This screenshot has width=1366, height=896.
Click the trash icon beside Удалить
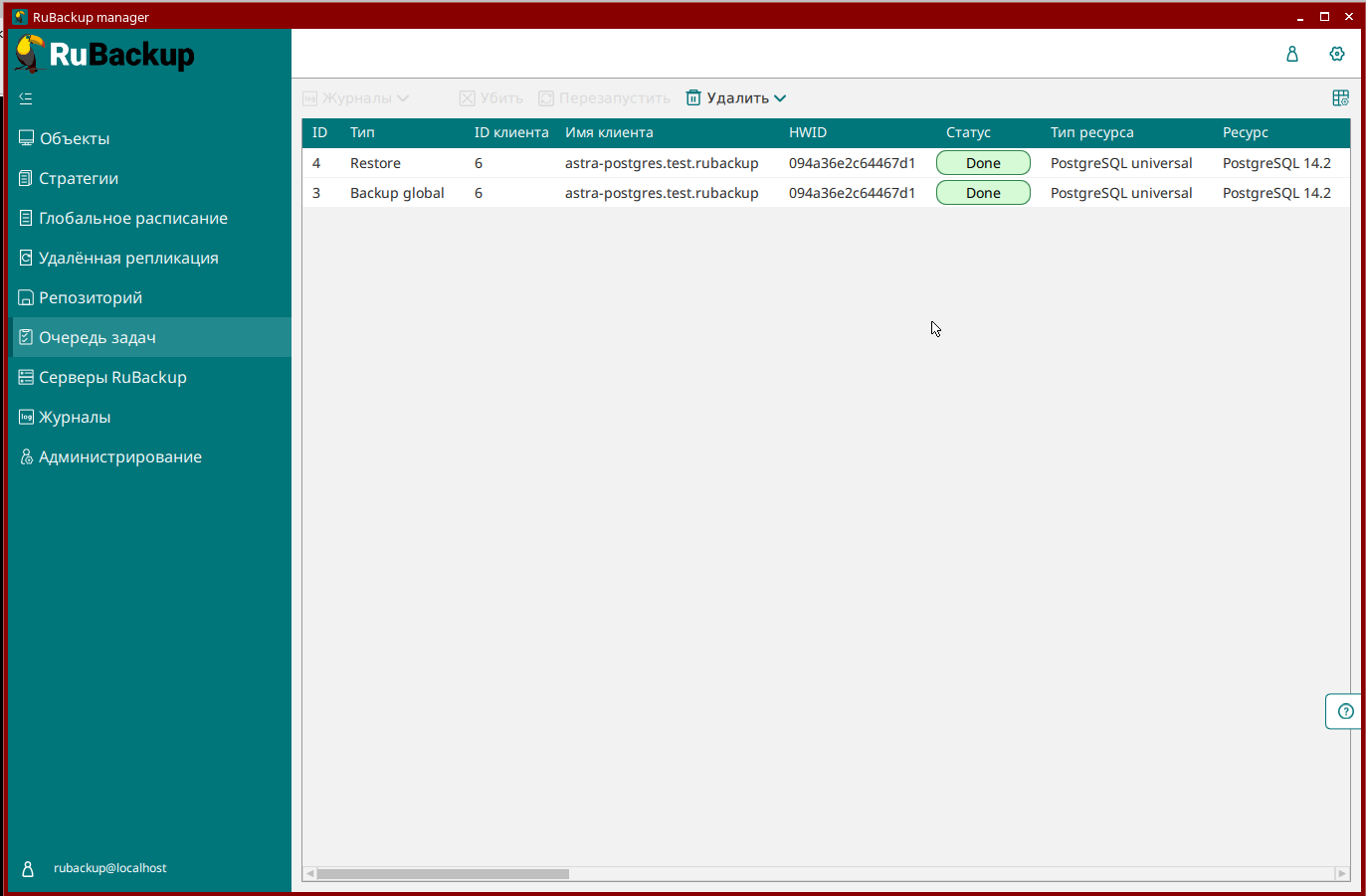tap(693, 97)
